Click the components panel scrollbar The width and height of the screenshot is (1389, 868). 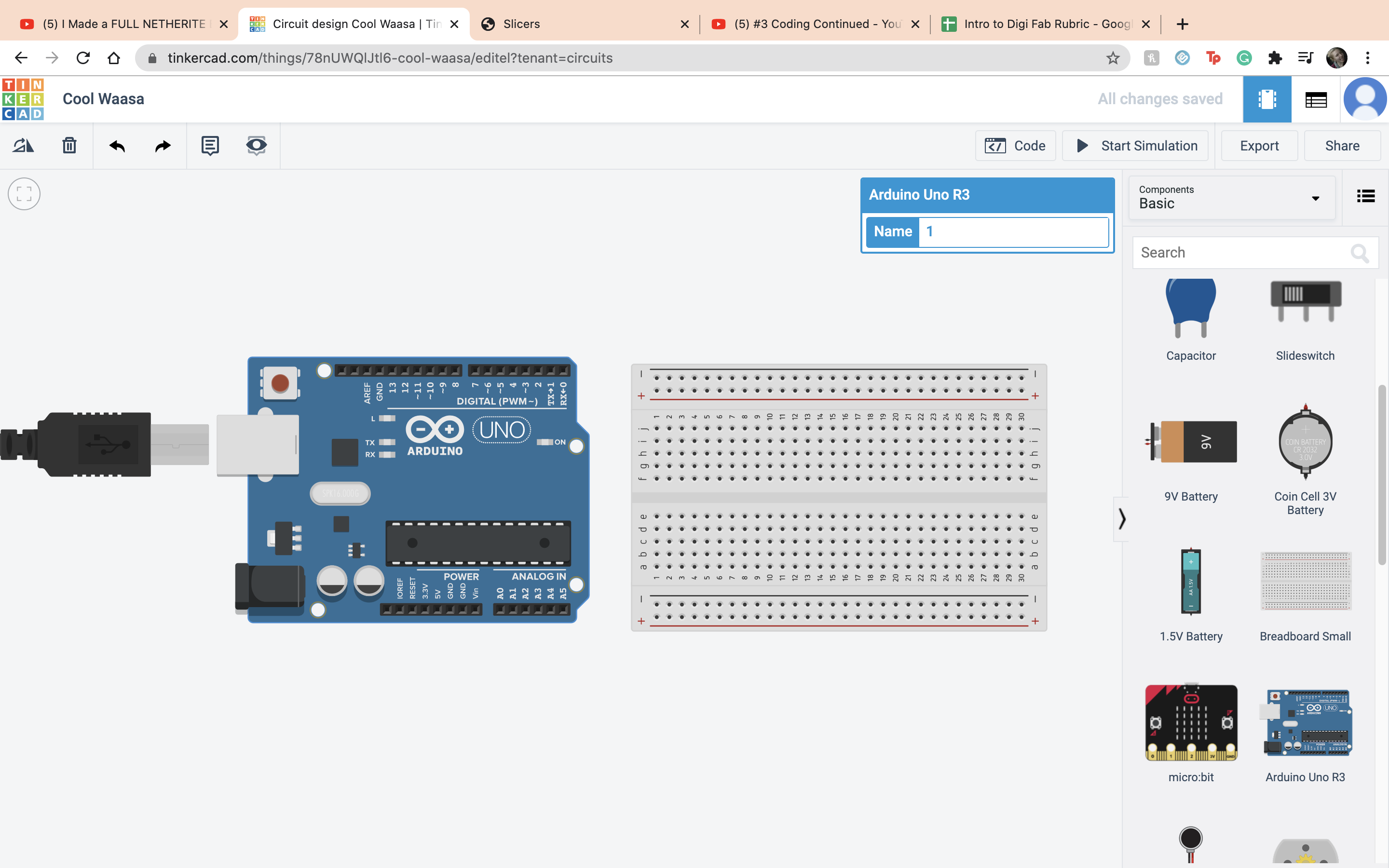1382,475
